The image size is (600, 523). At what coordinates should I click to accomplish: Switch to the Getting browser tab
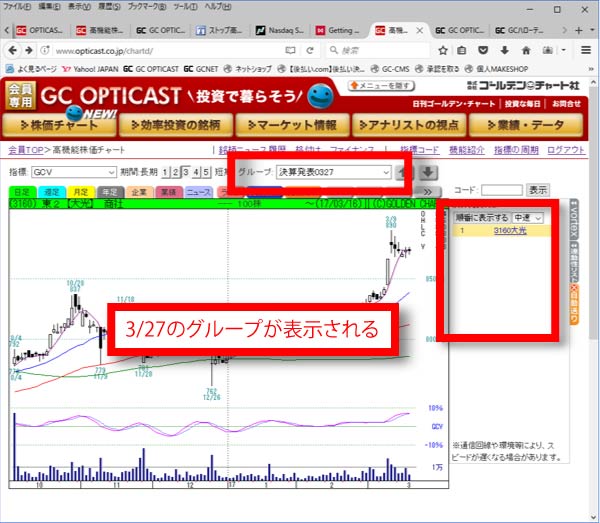pos(339,30)
